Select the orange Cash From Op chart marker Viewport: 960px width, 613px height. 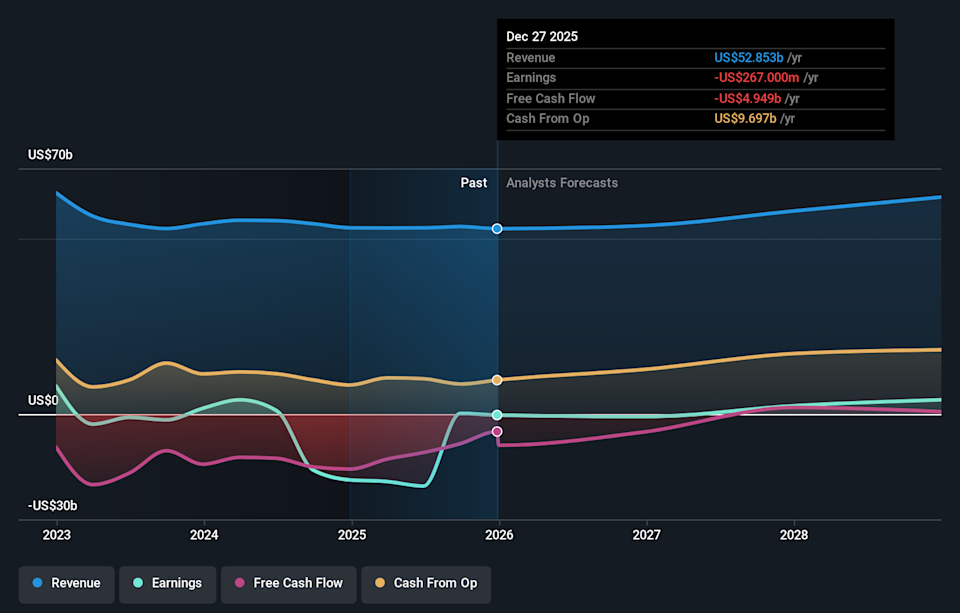497,379
